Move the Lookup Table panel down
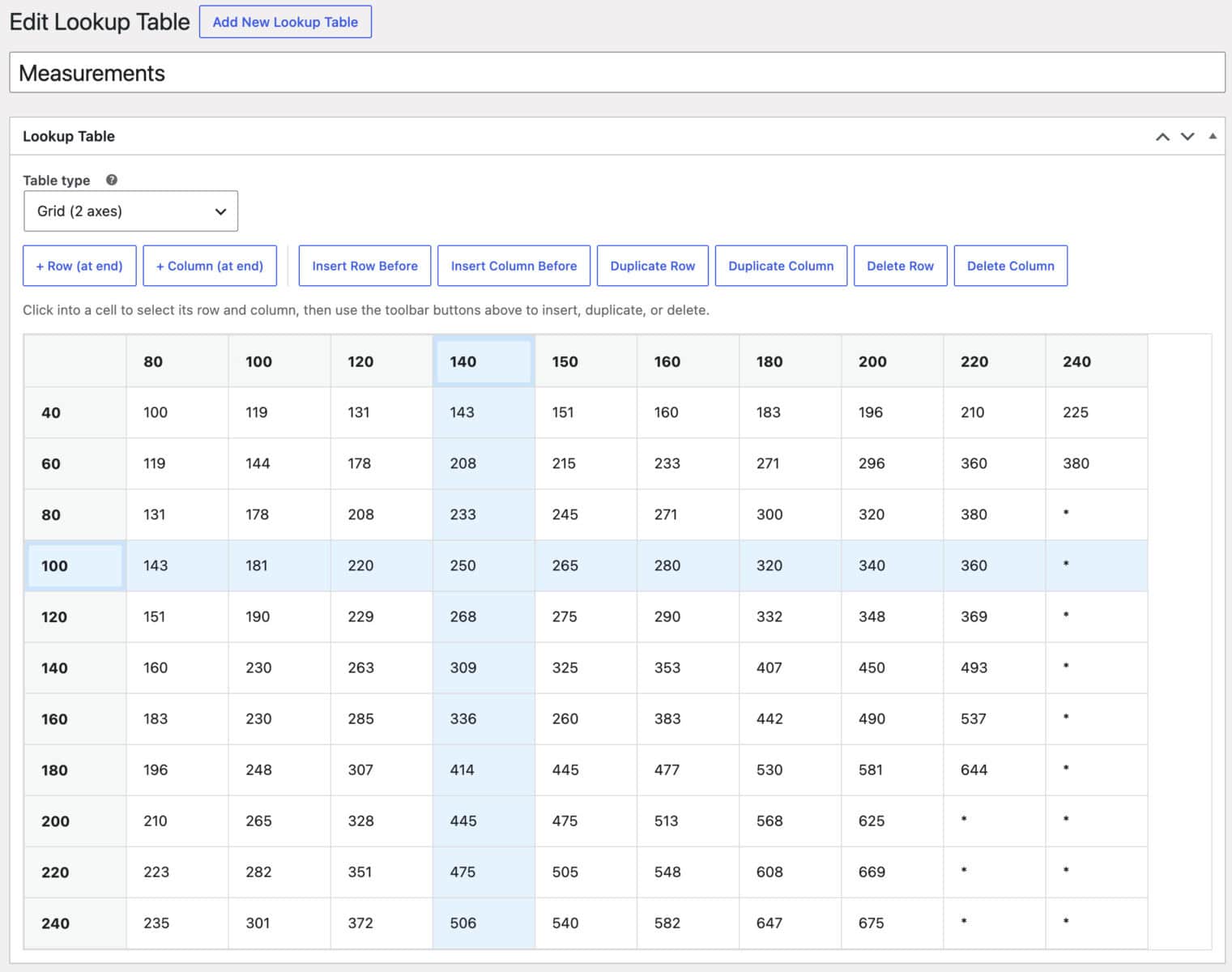The height and width of the screenshot is (972, 1232). pos(1187,137)
